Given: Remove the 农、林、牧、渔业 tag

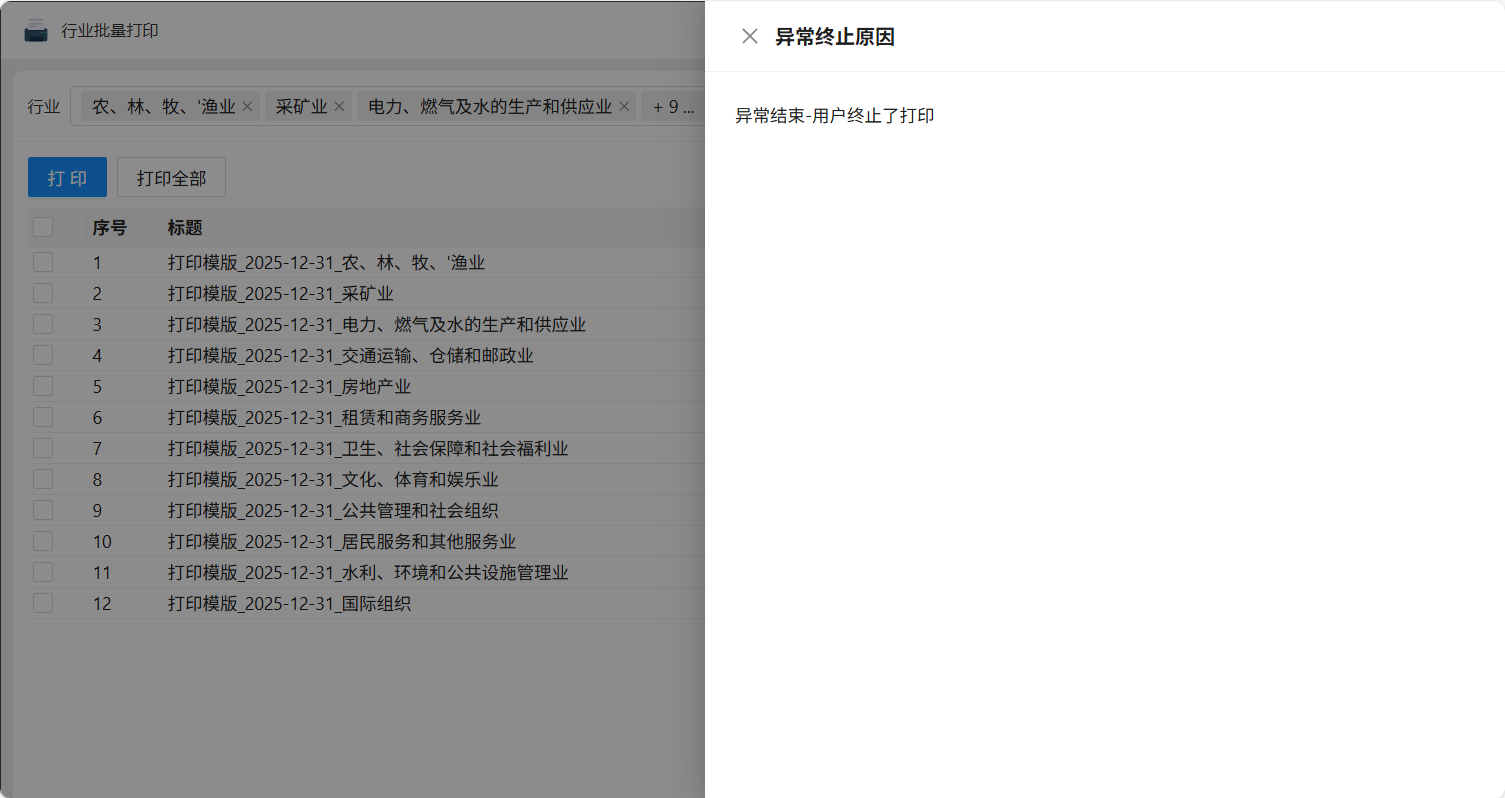Looking at the screenshot, I should click(247, 106).
